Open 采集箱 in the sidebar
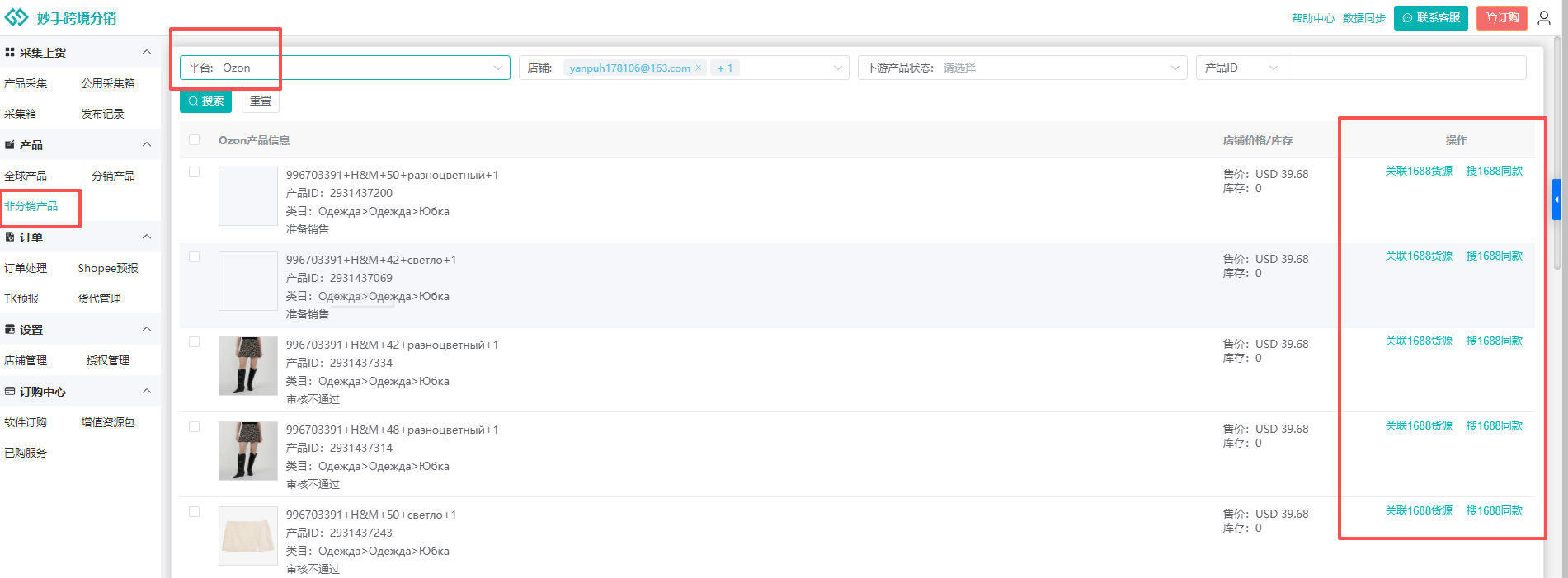The width and height of the screenshot is (1568, 578). click(21, 114)
